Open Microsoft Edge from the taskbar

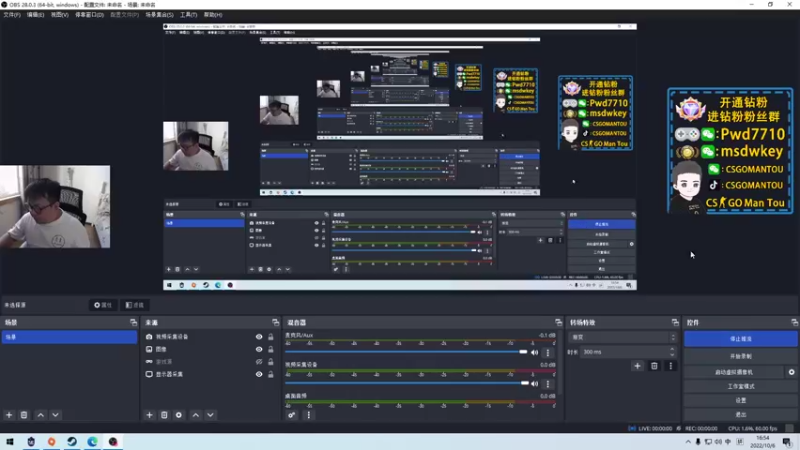tap(92, 441)
